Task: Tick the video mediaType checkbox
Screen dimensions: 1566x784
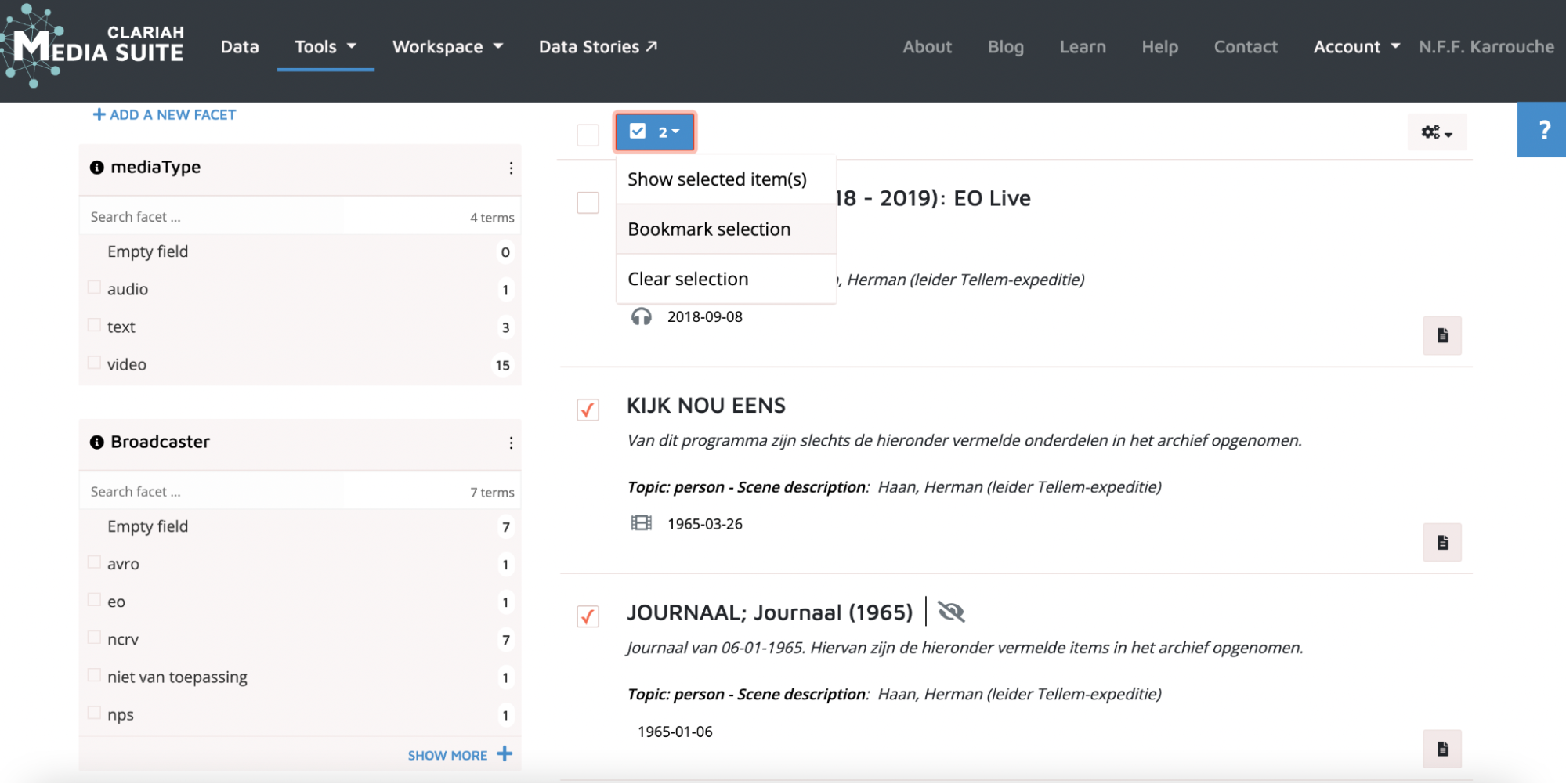Action: [x=95, y=363]
